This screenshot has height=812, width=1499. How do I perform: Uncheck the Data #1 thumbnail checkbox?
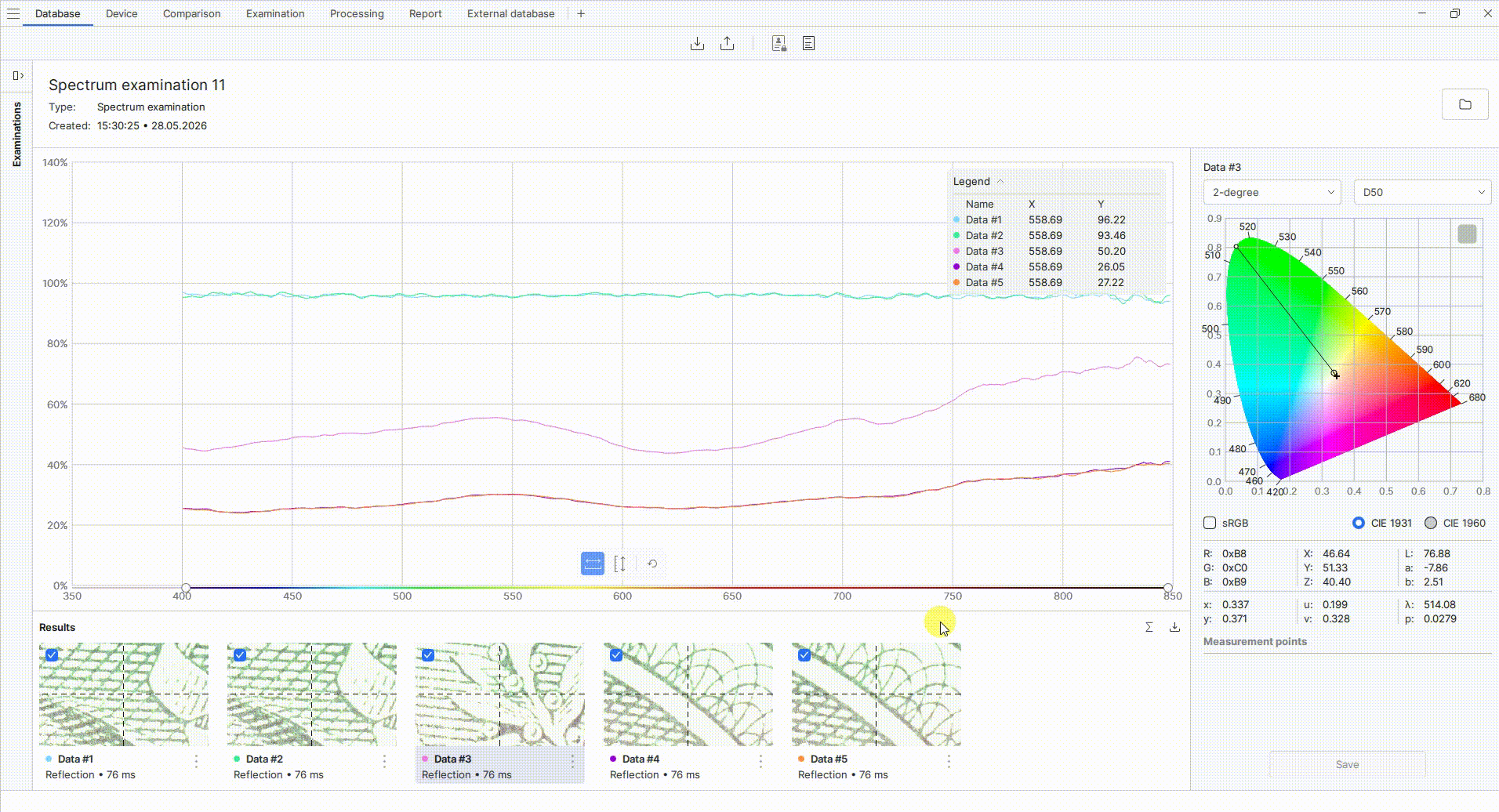pos(52,655)
